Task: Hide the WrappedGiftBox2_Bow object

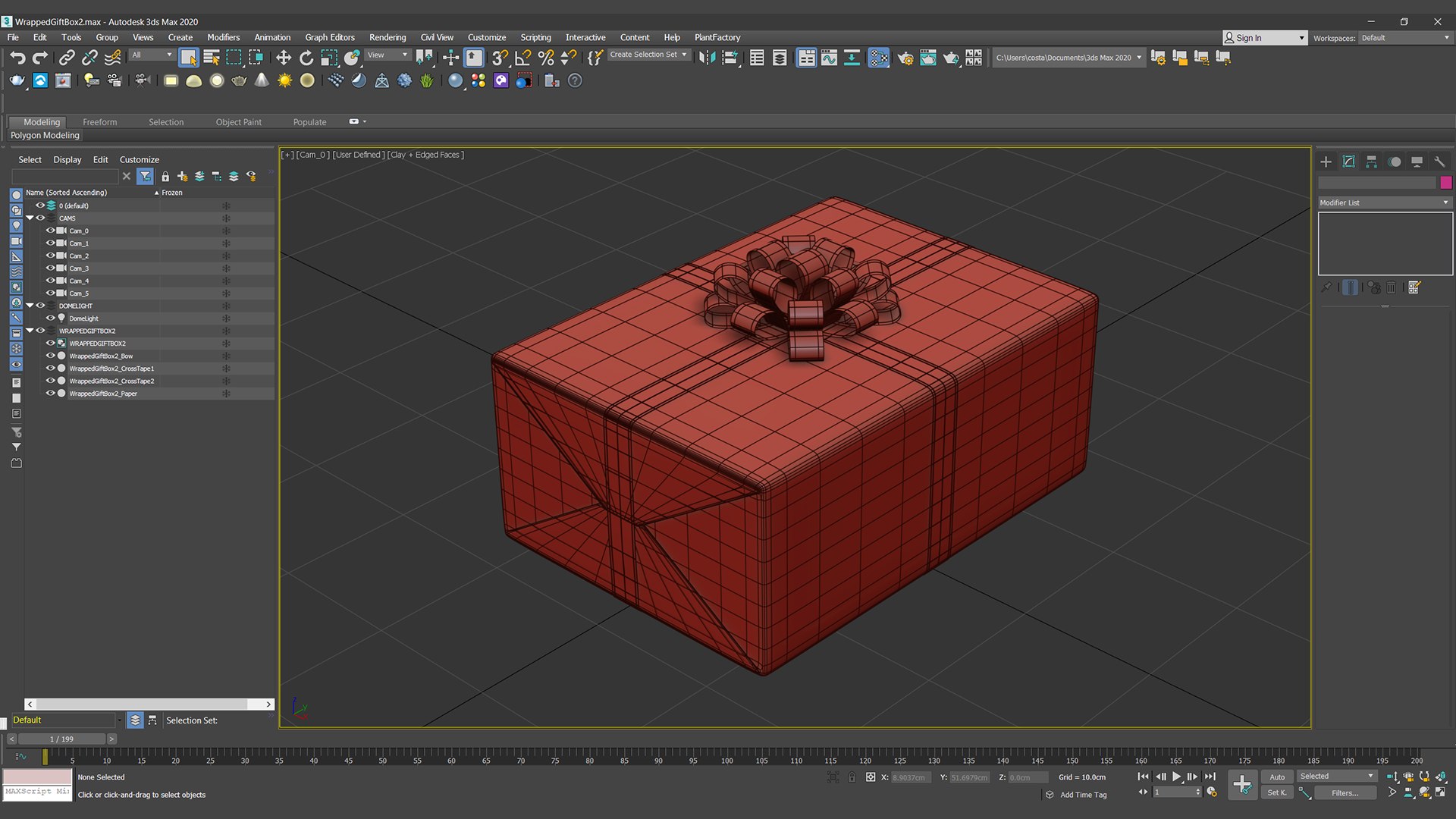Action: (51, 356)
